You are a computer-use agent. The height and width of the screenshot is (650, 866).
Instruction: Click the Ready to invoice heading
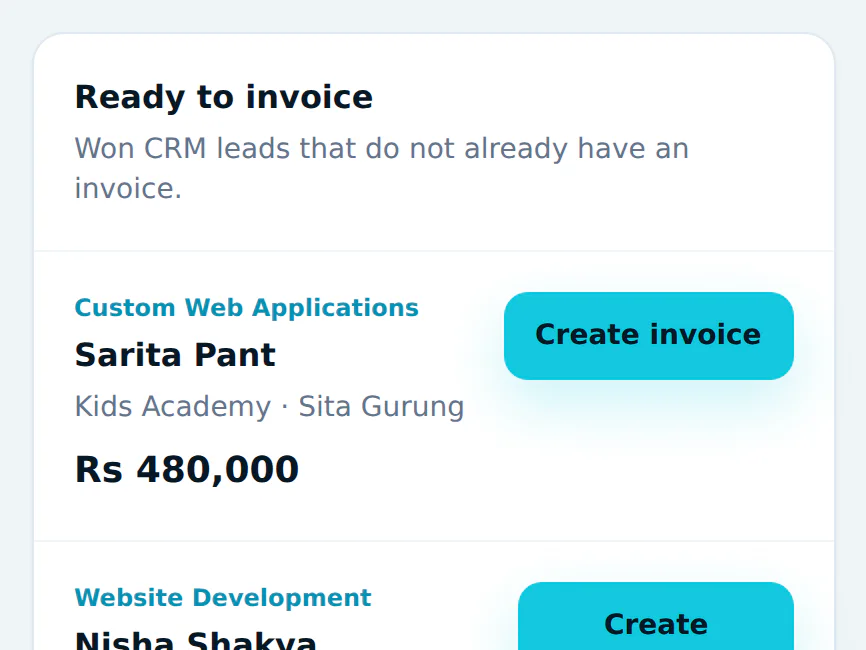point(224,97)
